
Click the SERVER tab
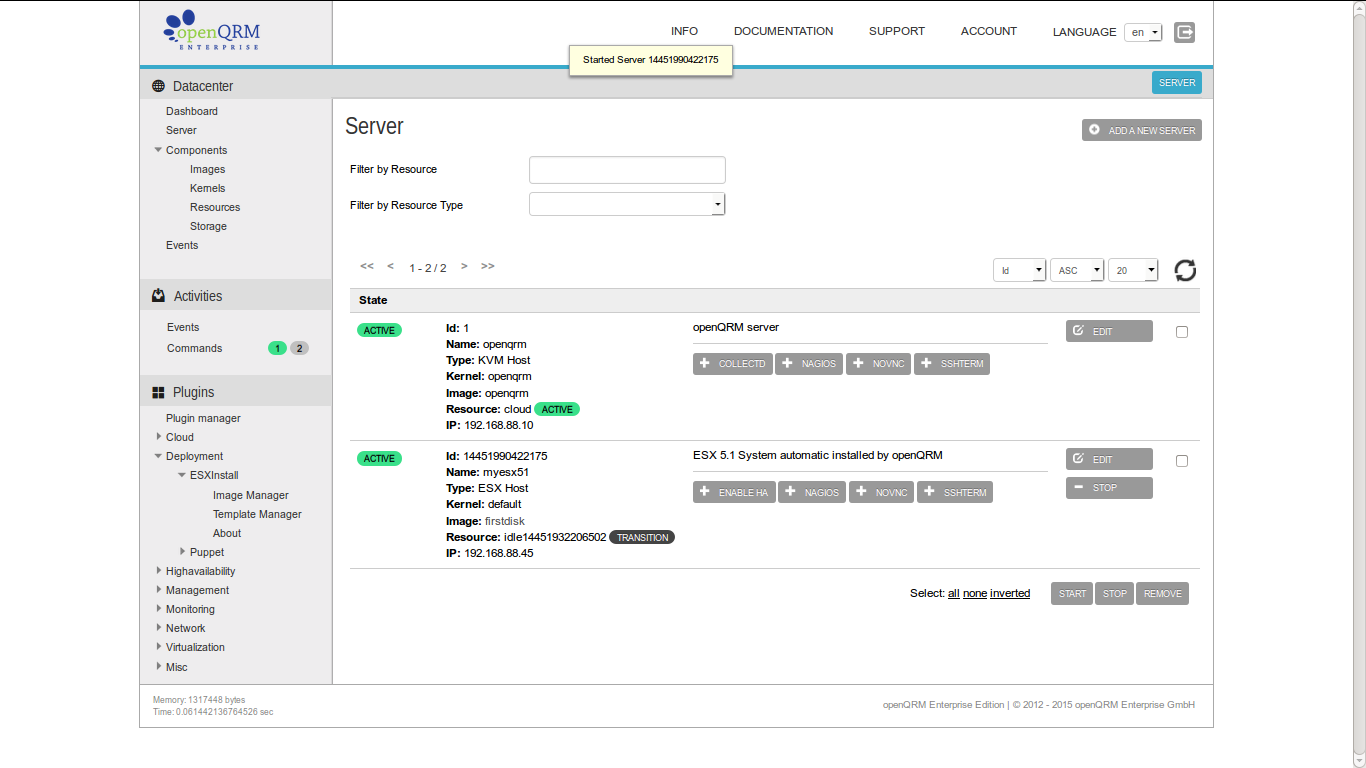tap(1177, 83)
